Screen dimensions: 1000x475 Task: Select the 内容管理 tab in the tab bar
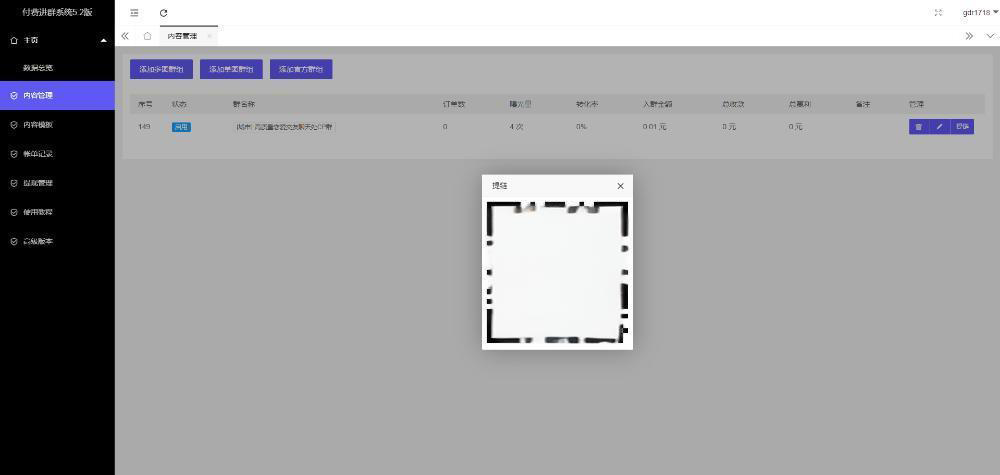pos(182,36)
